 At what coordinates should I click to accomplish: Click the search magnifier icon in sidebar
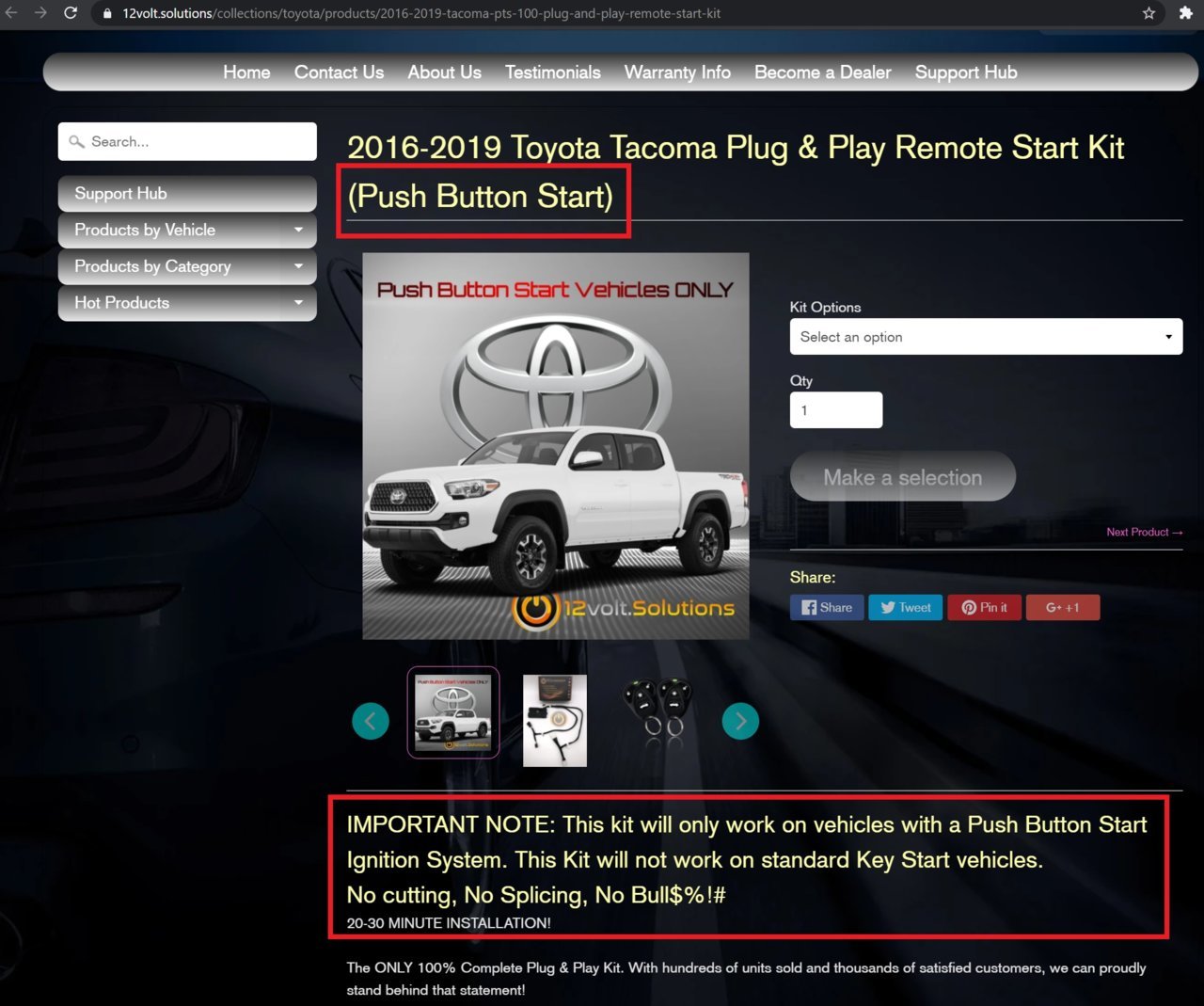pos(76,142)
